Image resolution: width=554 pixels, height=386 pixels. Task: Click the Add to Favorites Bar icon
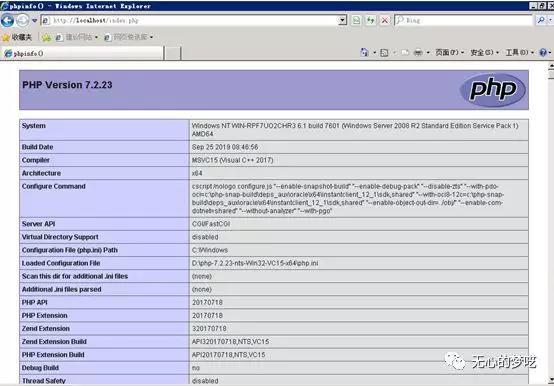click(x=46, y=37)
